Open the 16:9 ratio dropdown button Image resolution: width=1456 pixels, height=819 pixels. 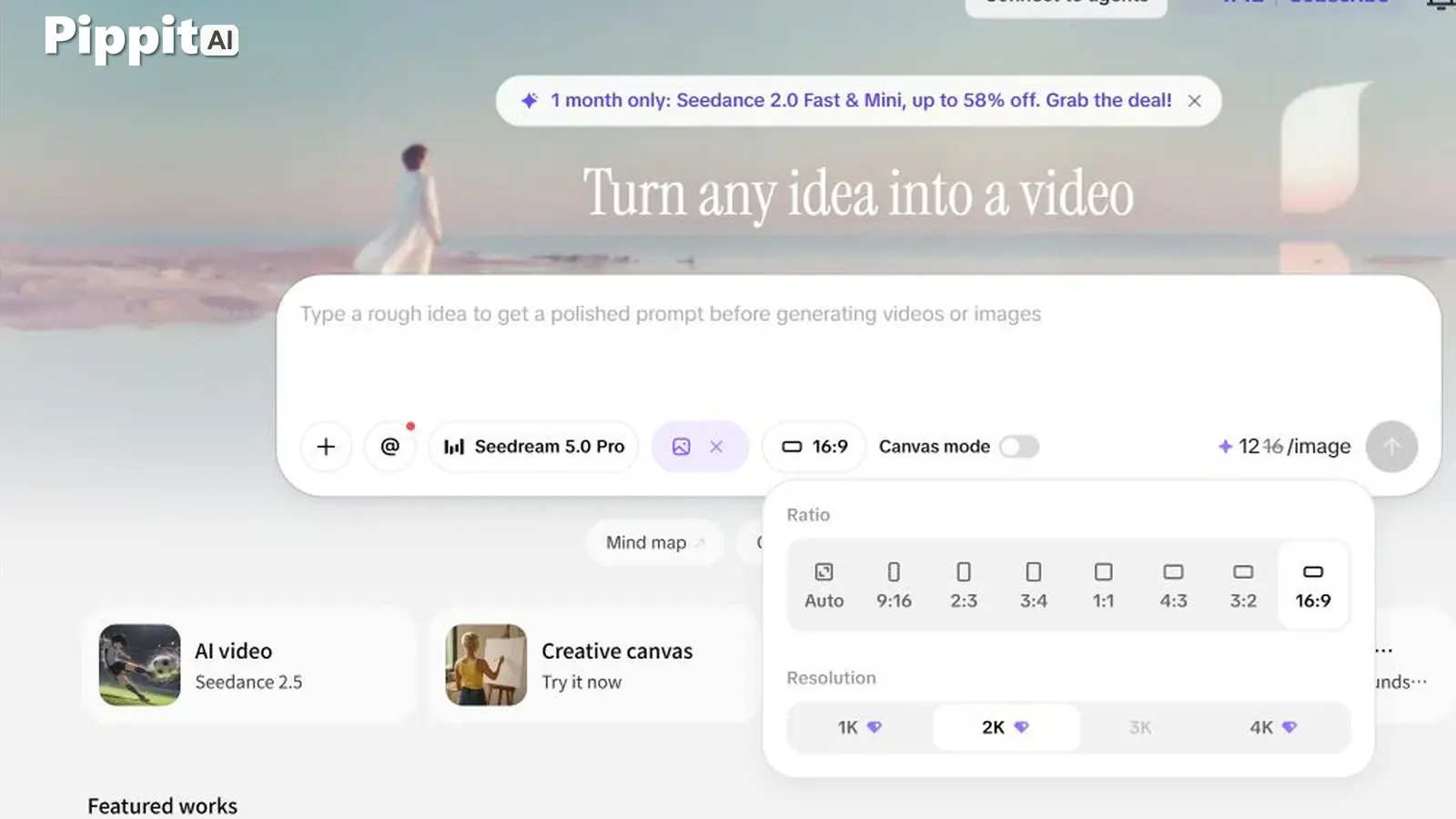point(814,447)
